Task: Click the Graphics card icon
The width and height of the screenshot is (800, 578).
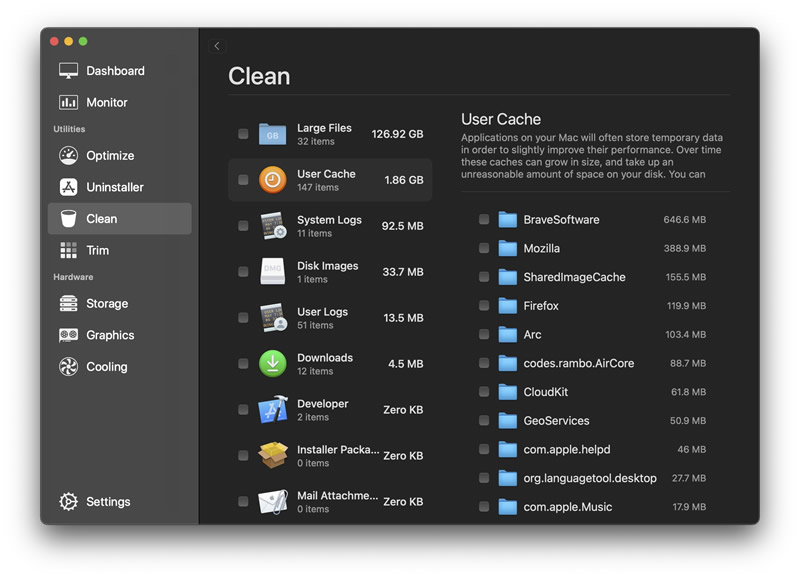Action: click(68, 335)
